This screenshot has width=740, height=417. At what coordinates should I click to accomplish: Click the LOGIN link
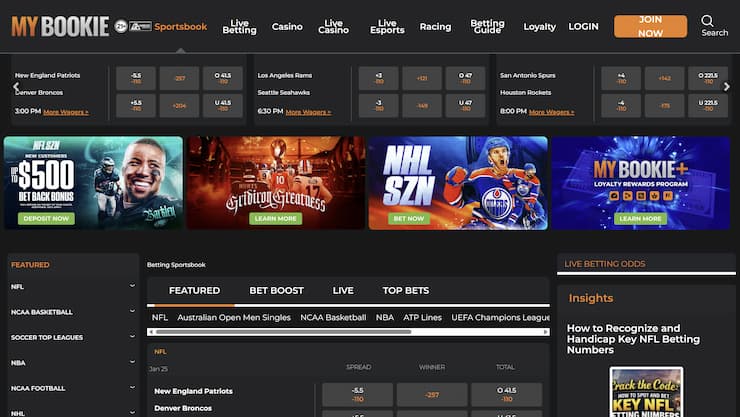click(583, 26)
